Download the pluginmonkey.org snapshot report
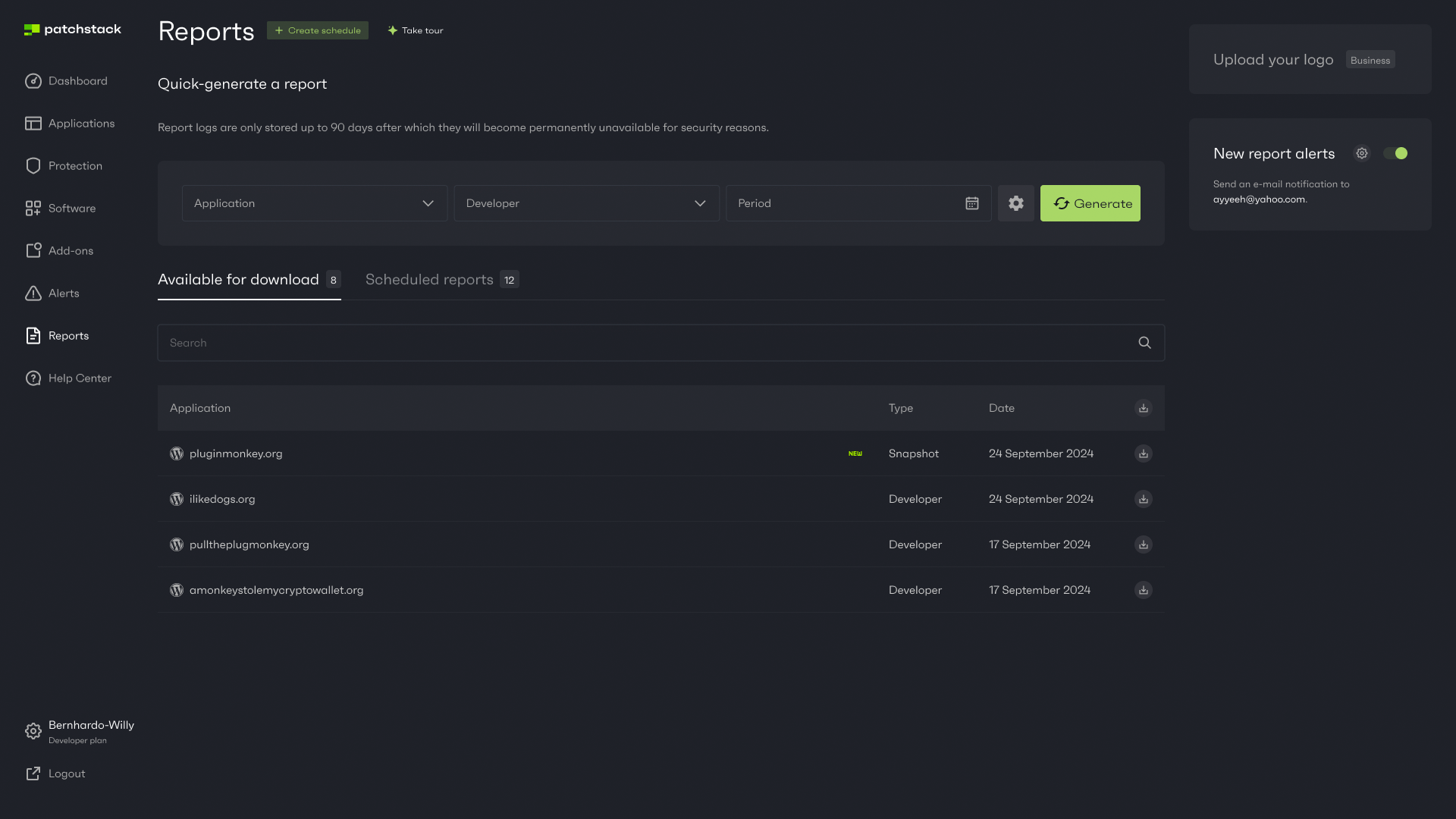This screenshot has height=819, width=1456. pos(1143,453)
